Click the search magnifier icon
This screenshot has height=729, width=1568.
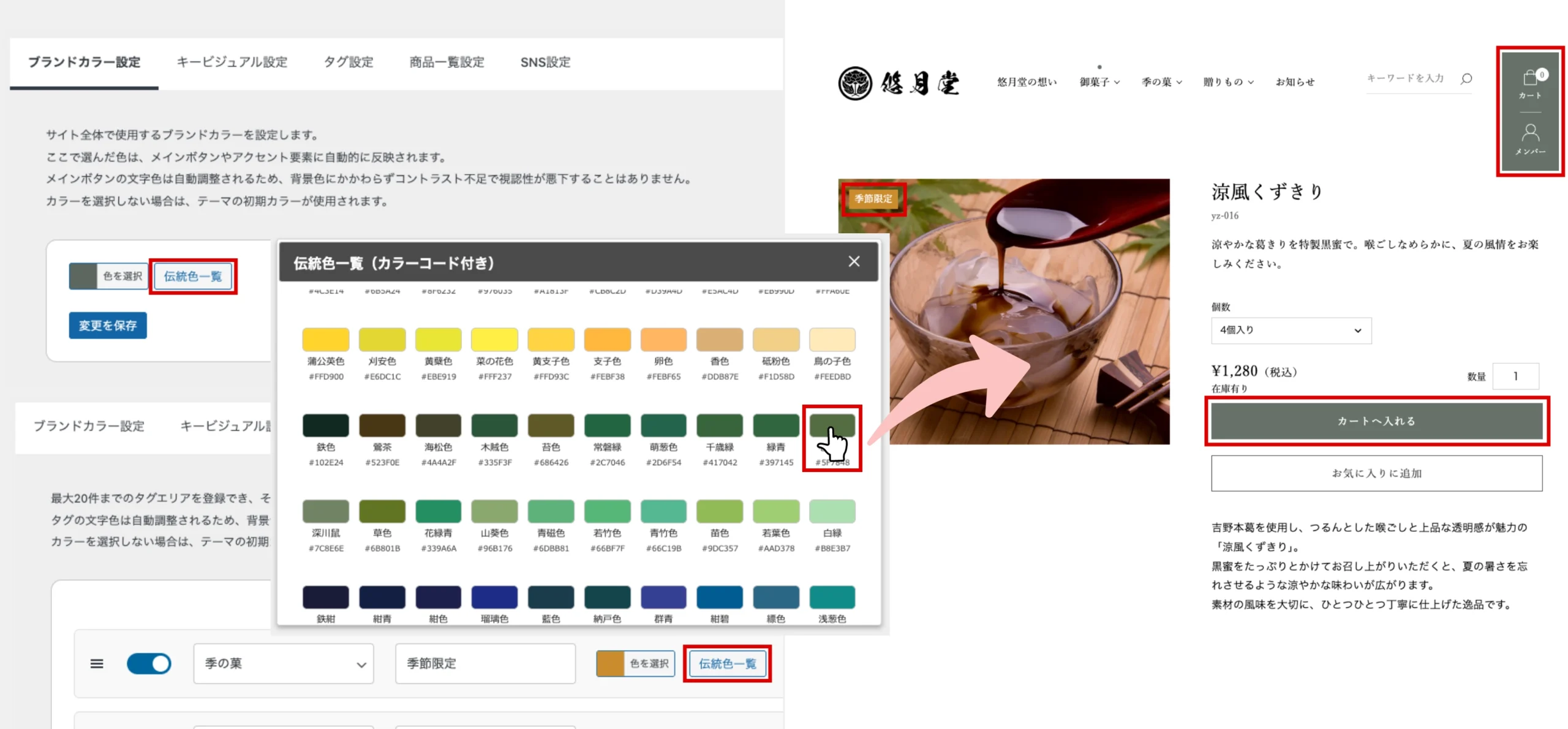[1466, 78]
